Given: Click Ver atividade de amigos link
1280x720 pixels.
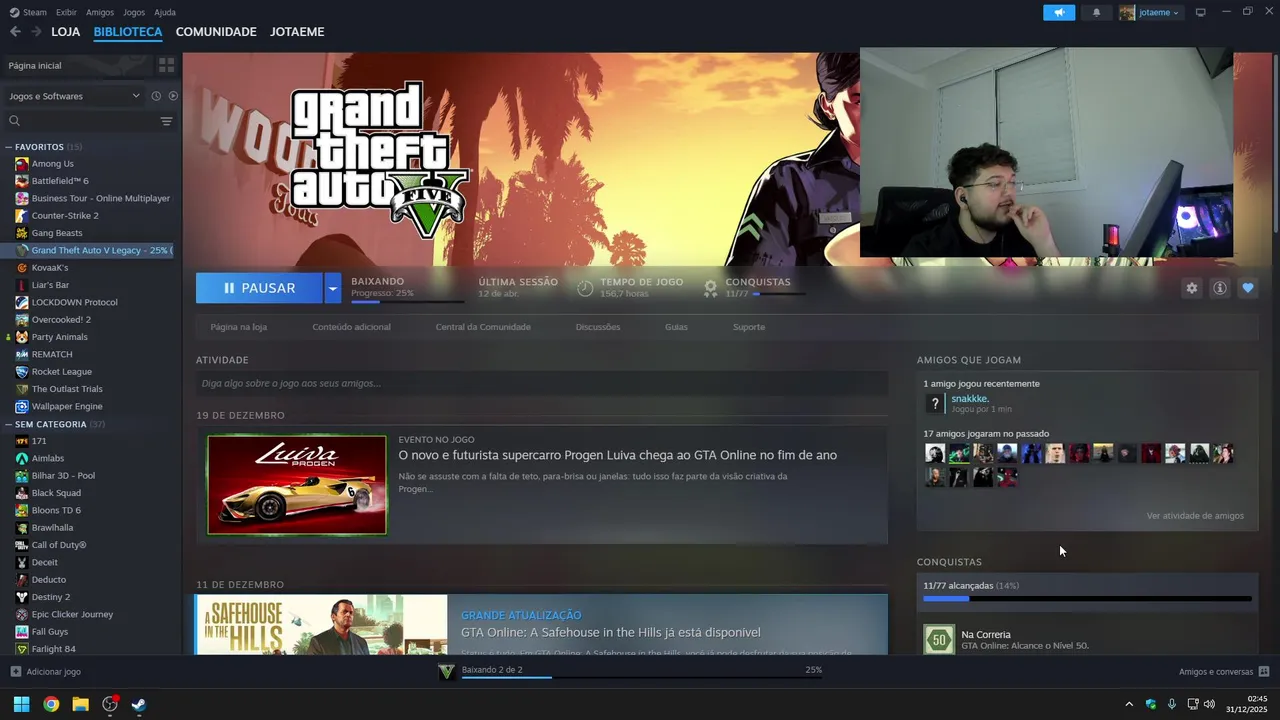Looking at the screenshot, I should (x=1195, y=516).
